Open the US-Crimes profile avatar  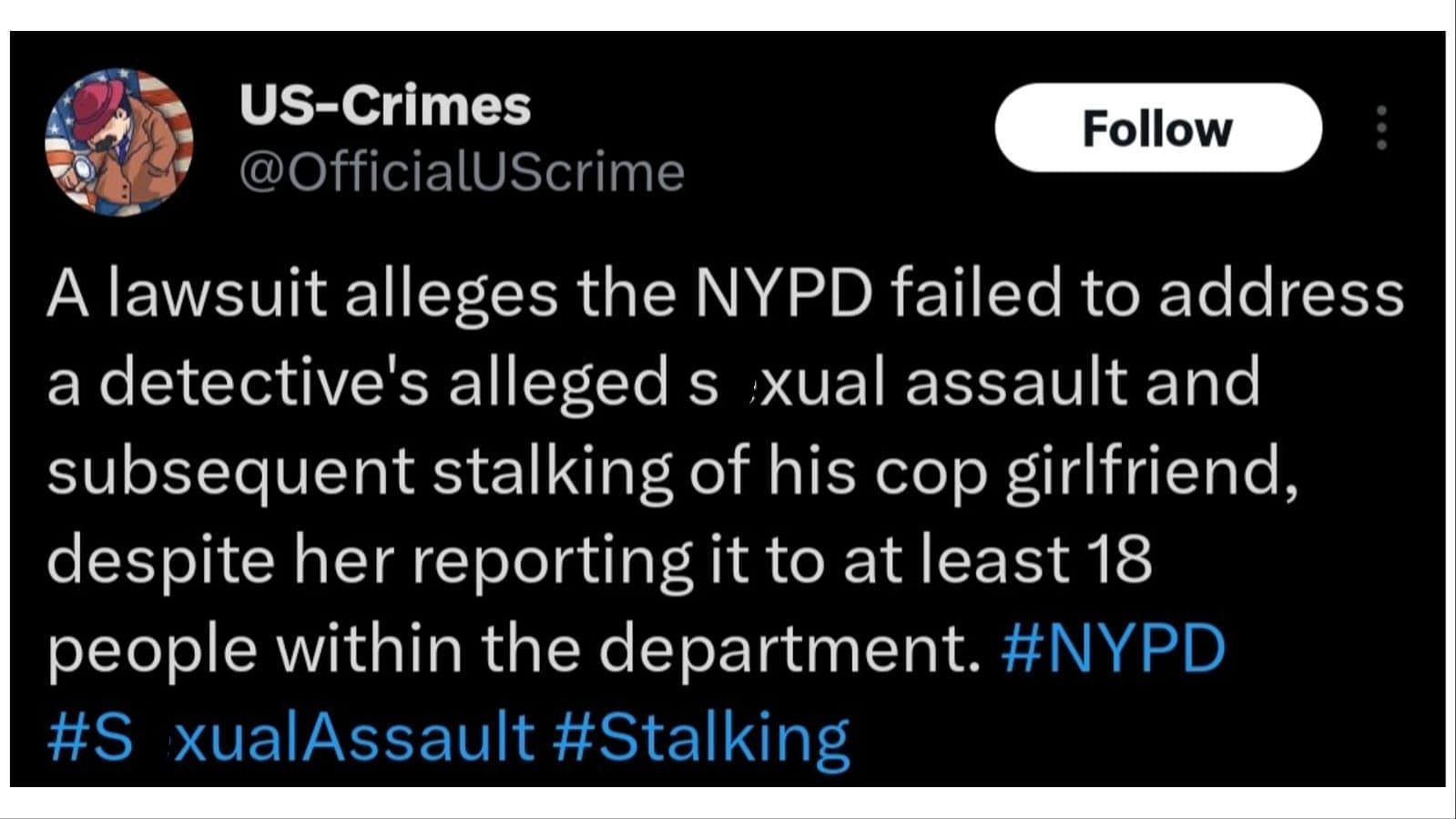[x=118, y=141]
